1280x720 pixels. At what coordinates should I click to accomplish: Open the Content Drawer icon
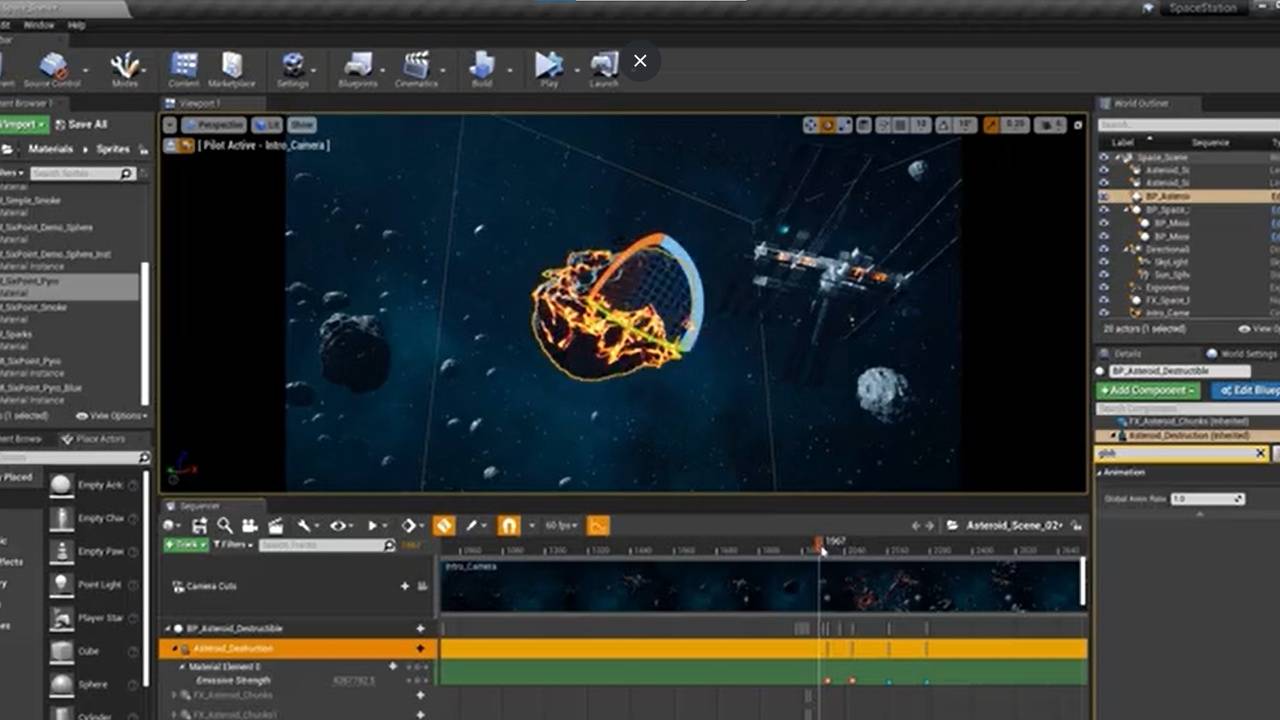coord(184,64)
